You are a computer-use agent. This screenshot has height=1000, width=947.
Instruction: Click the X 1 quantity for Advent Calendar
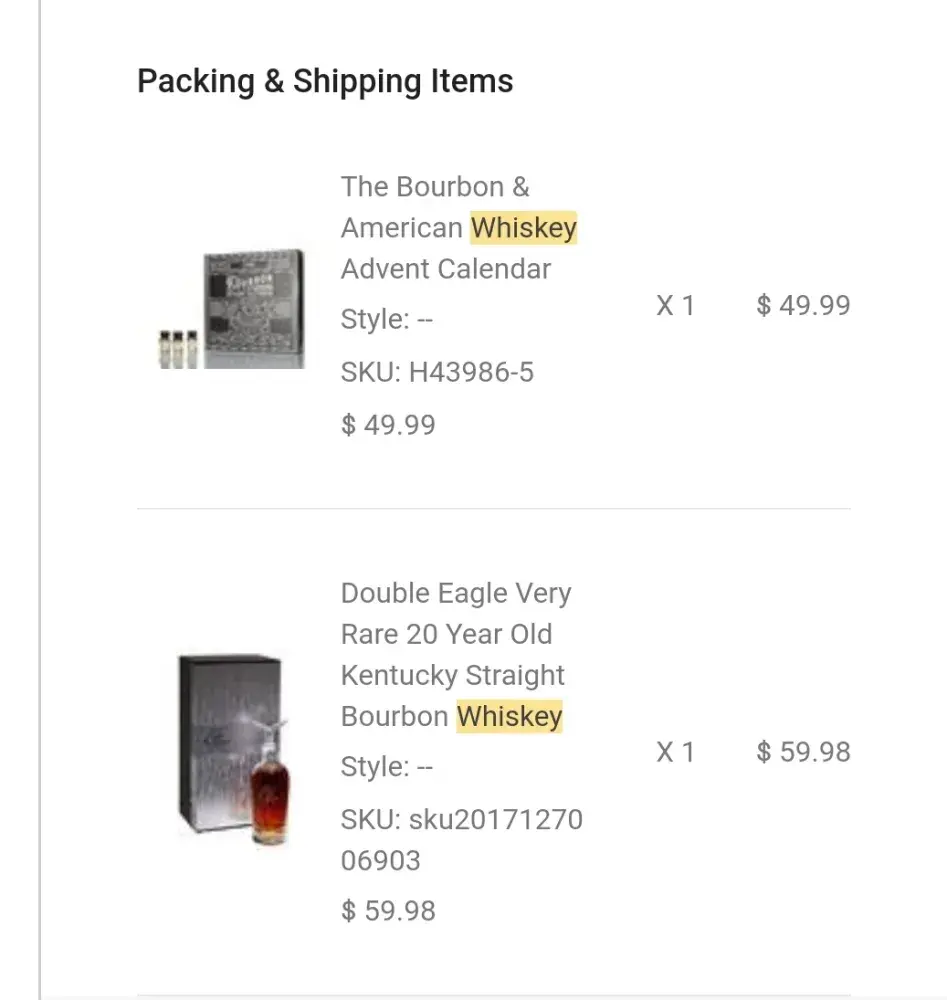pyautogui.click(x=675, y=305)
